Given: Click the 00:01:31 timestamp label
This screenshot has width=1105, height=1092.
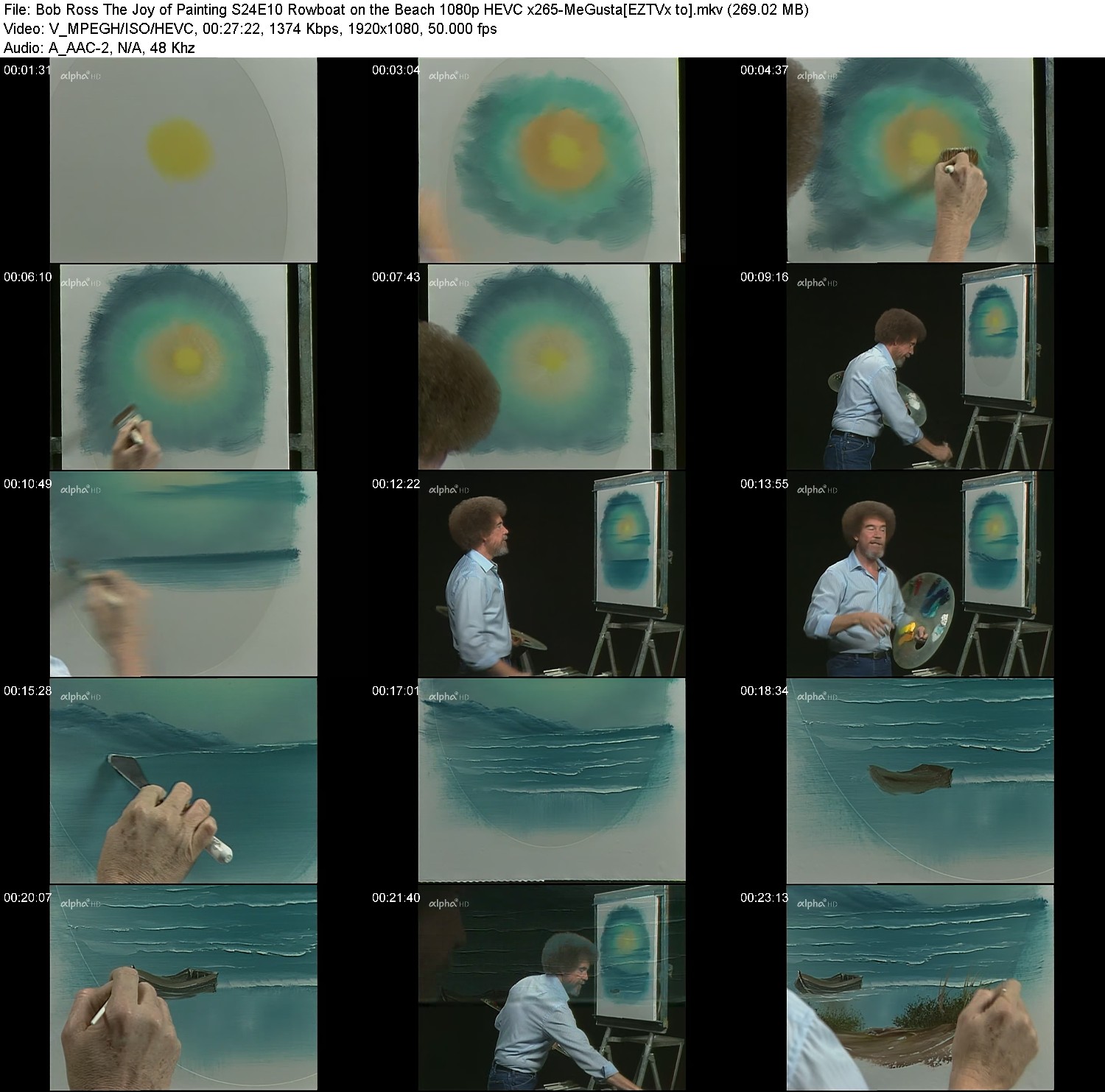Looking at the screenshot, I should (x=27, y=70).
